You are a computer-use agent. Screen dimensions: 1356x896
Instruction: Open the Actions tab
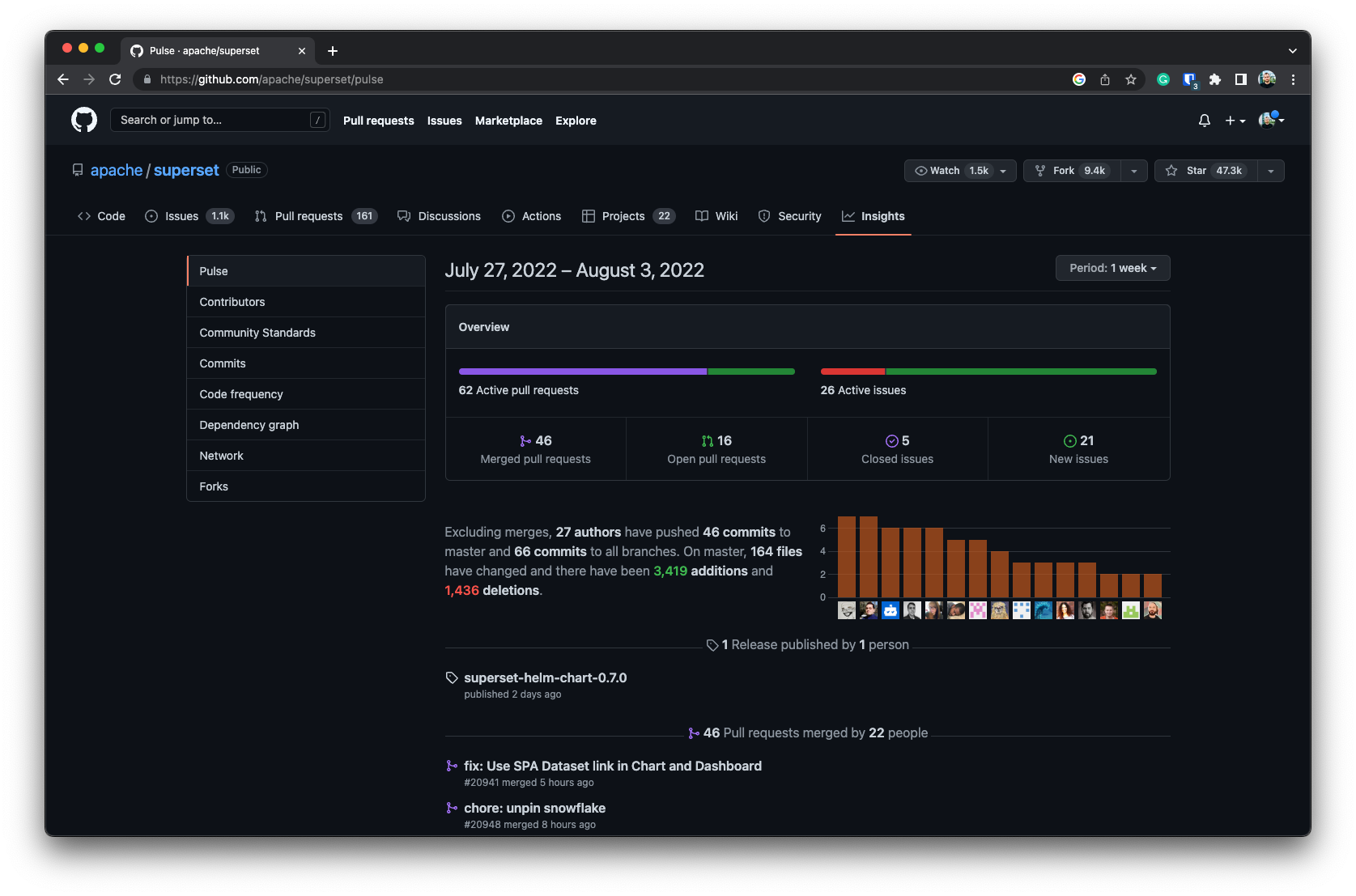click(x=531, y=216)
